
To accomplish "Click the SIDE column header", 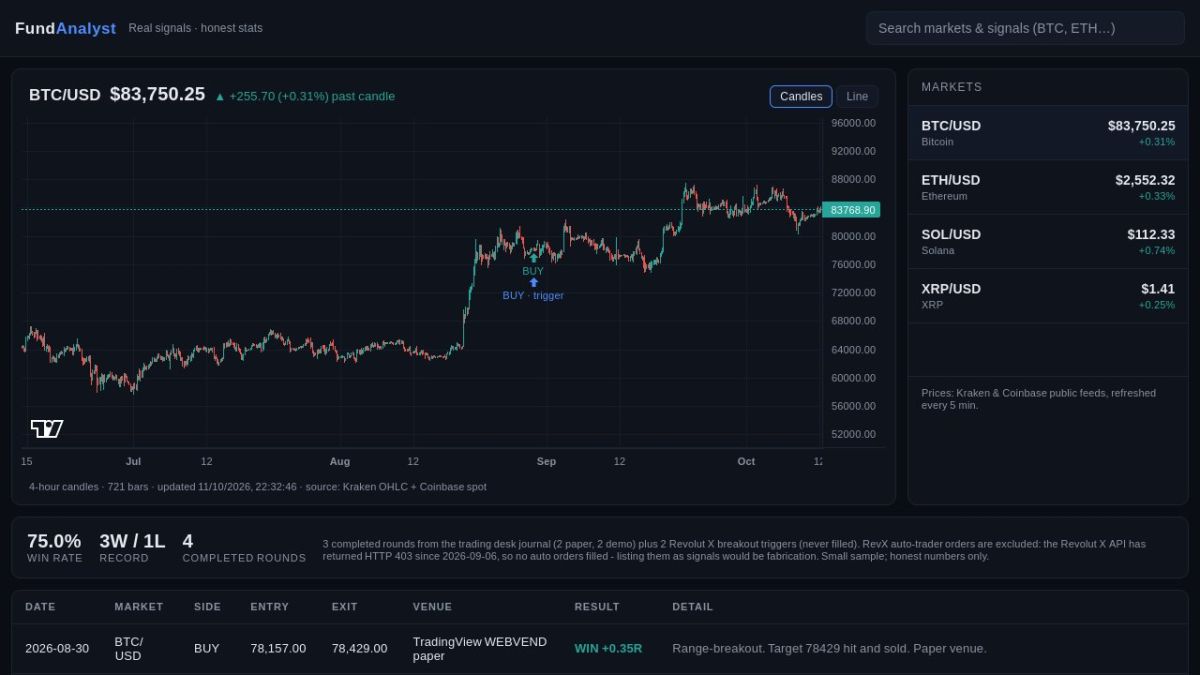I will click(207, 607).
